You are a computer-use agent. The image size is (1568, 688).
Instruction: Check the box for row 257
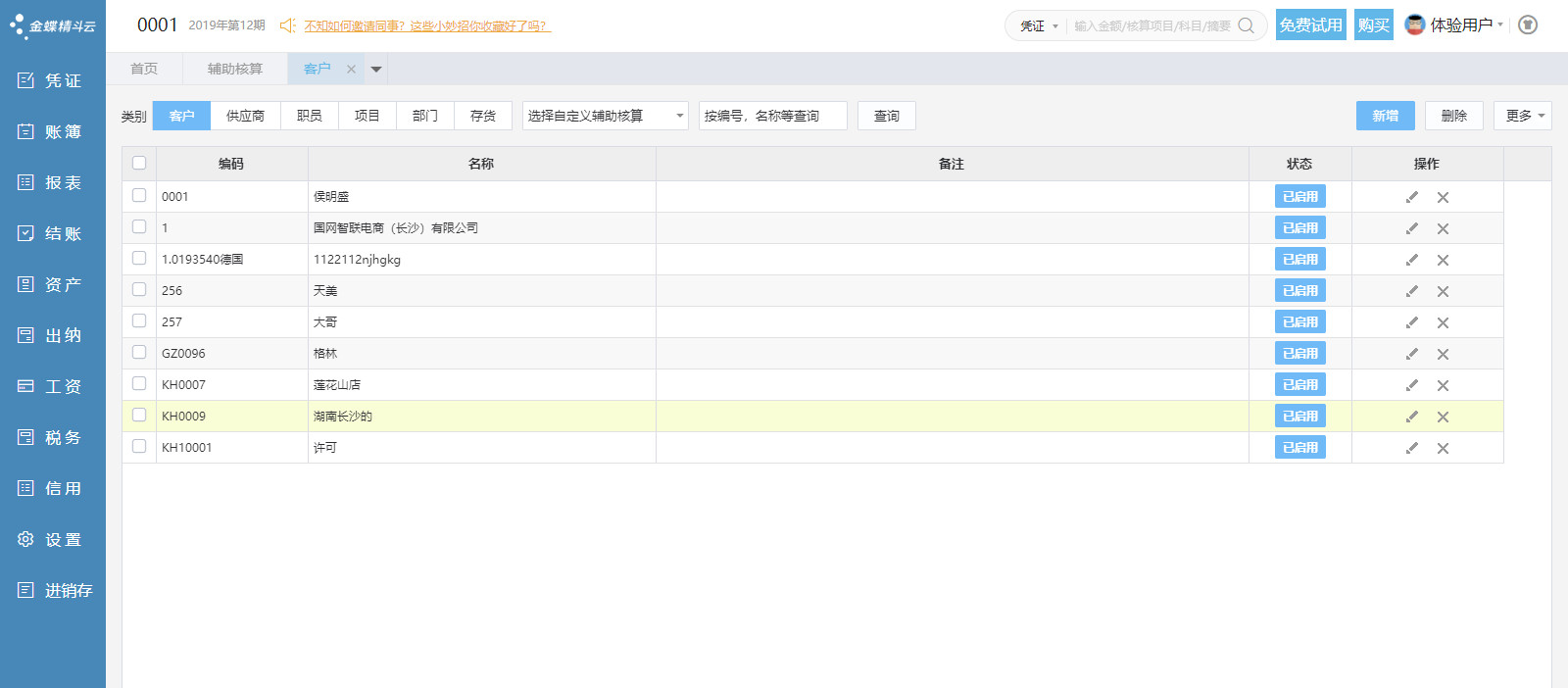pyautogui.click(x=139, y=320)
